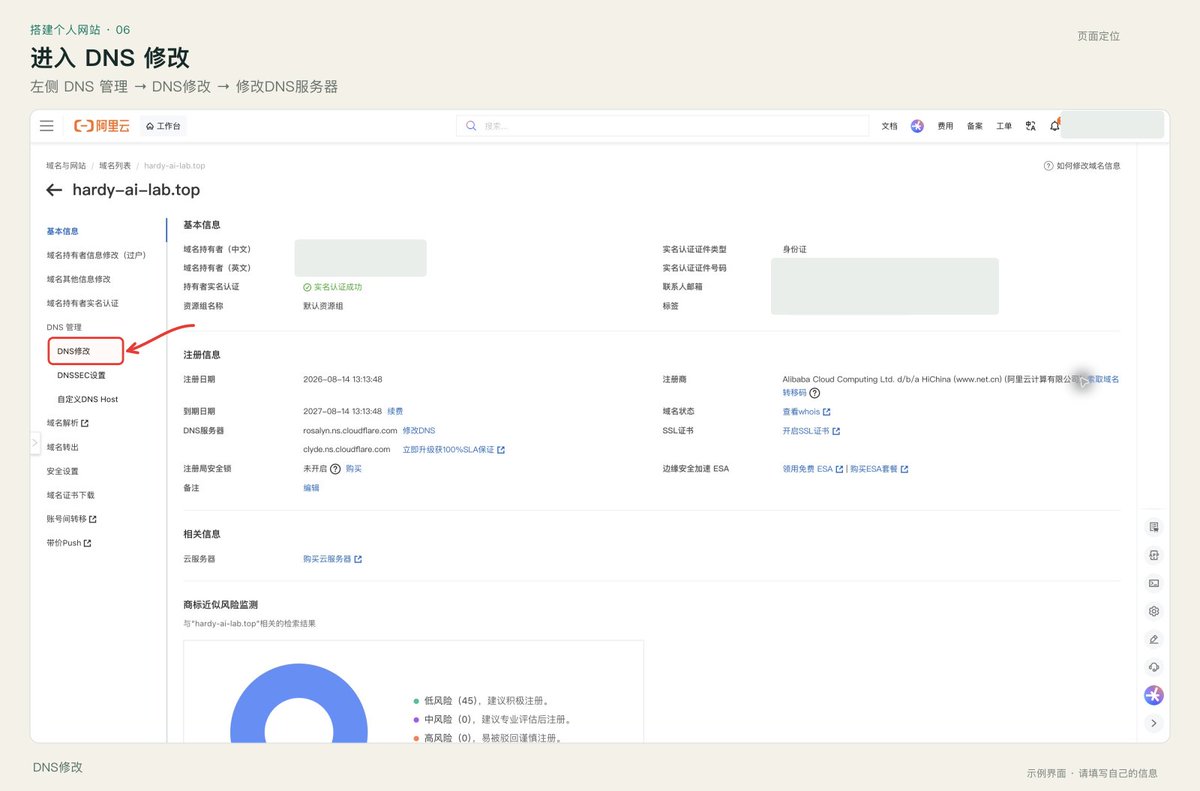Click 编辑 next to 备注
The width and height of the screenshot is (1200, 791).
(311, 487)
